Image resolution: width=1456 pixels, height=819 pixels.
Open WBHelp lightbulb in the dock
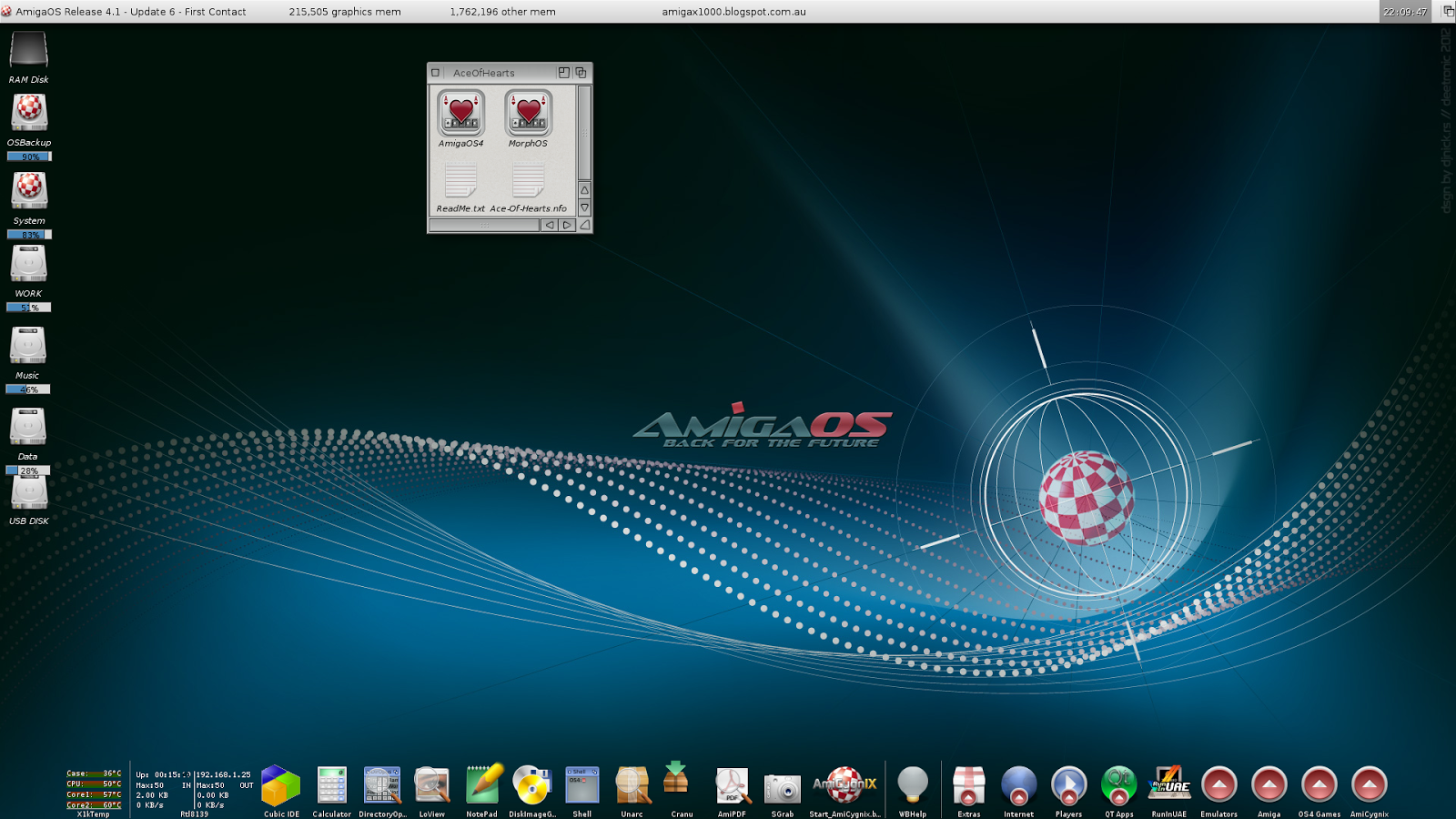(x=913, y=784)
